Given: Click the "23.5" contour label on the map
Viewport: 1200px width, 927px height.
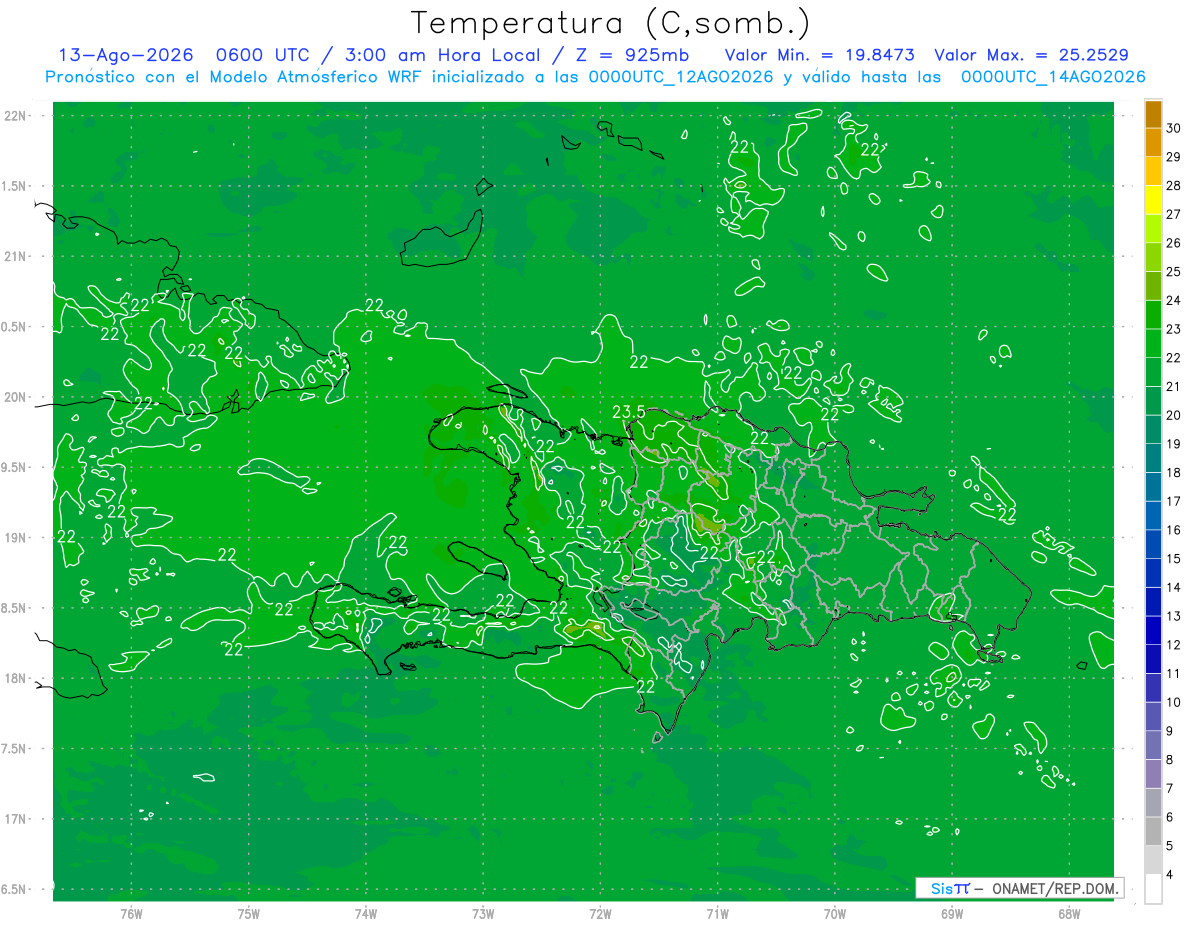Looking at the screenshot, I should point(628,411).
